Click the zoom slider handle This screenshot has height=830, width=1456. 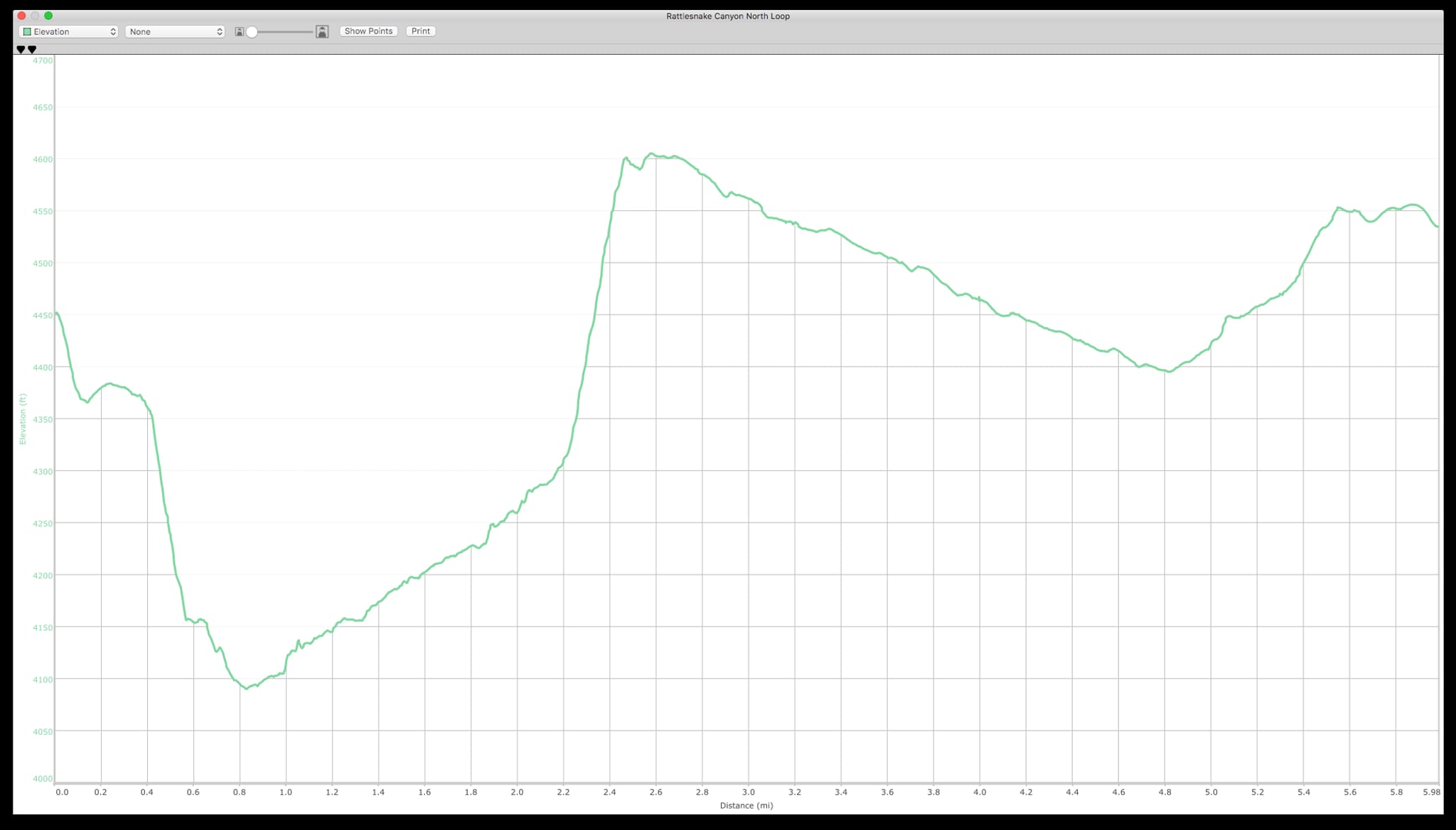(252, 31)
